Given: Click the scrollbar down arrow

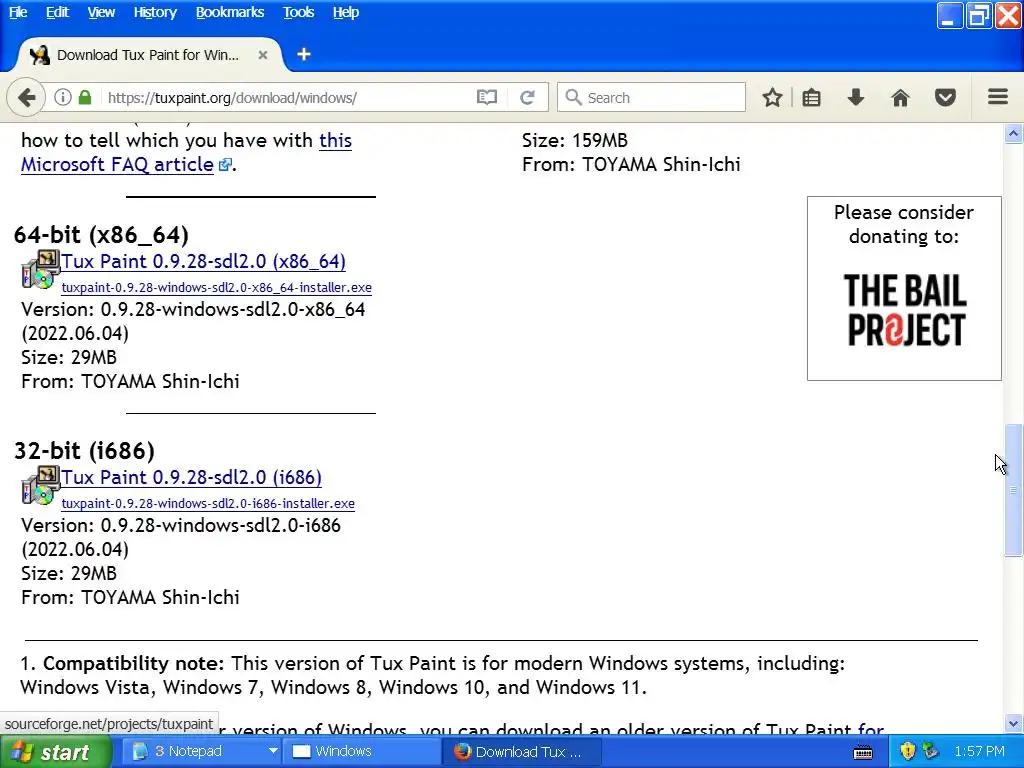Looking at the screenshot, I should [x=1013, y=724].
